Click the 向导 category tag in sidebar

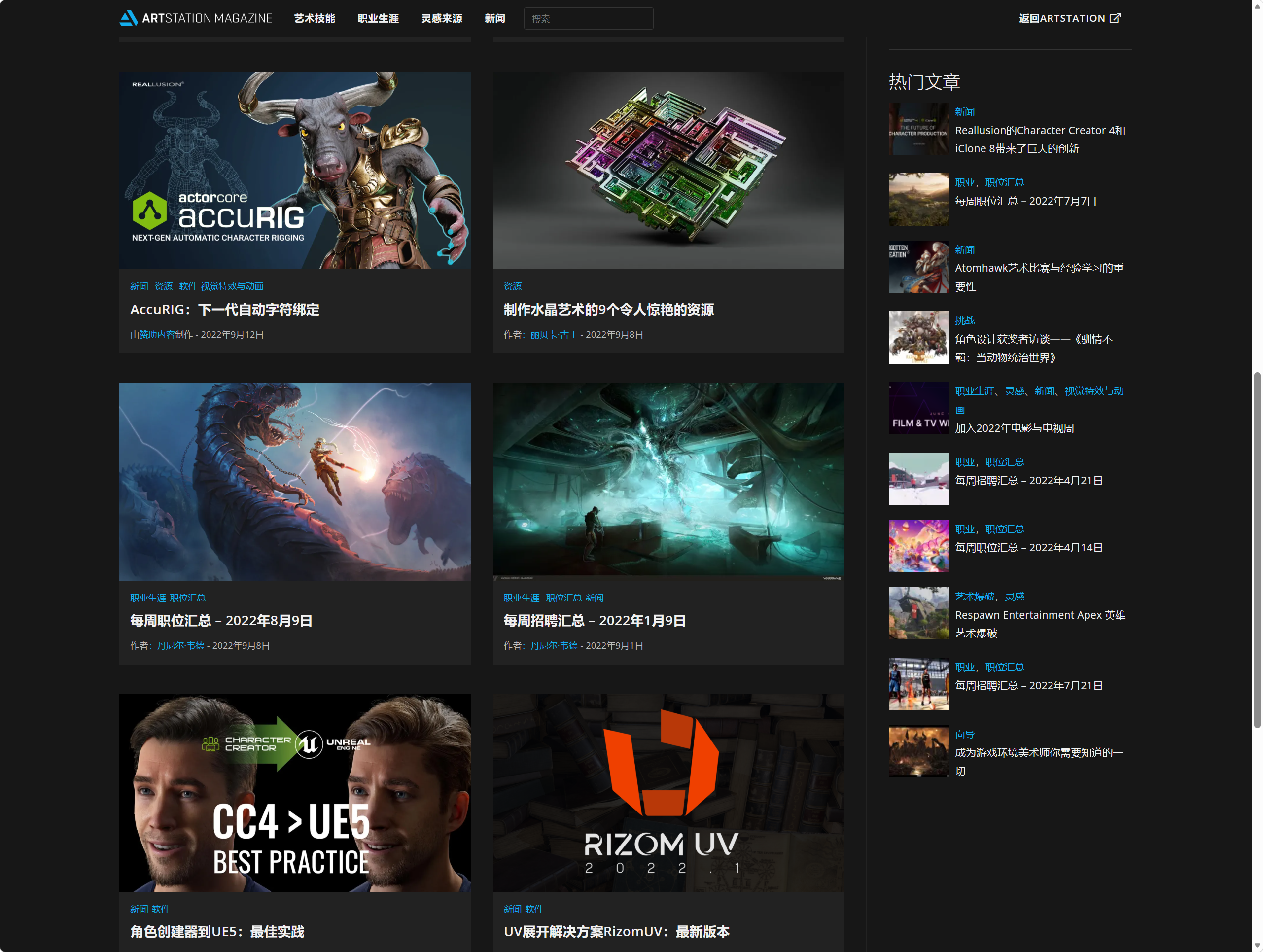tap(964, 735)
